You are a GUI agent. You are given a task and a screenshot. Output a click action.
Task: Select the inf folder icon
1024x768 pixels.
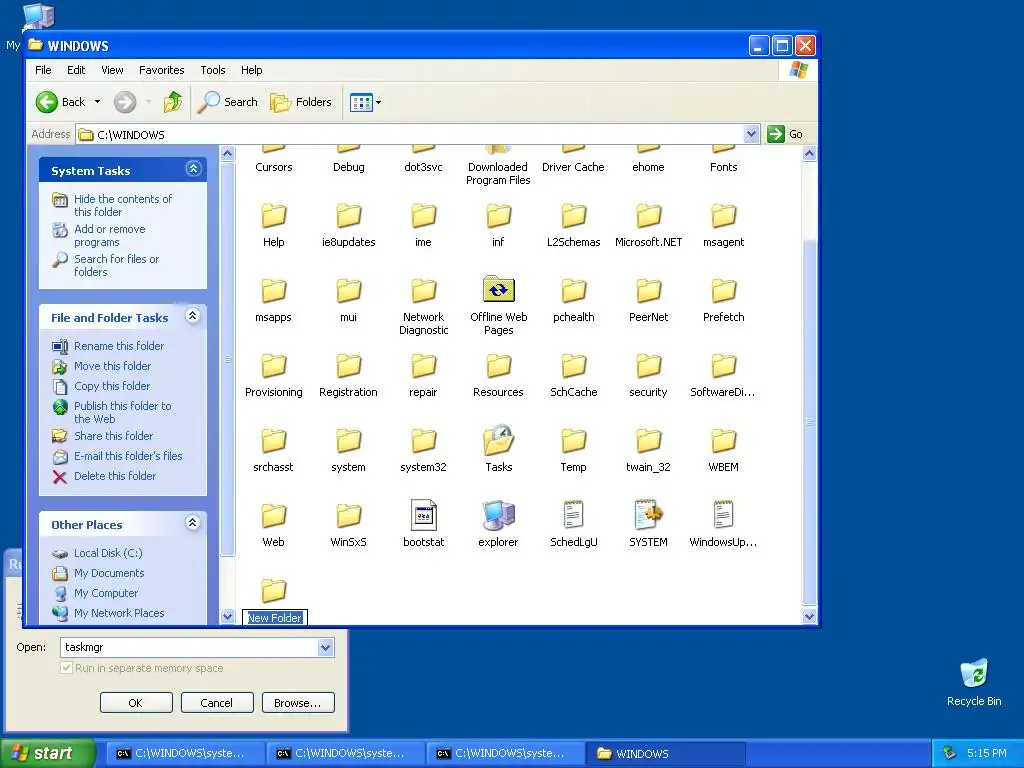[498, 216]
